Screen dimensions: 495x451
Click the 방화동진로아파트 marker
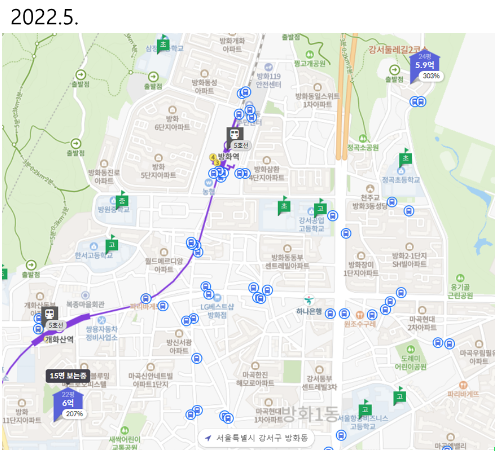[104, 163]
